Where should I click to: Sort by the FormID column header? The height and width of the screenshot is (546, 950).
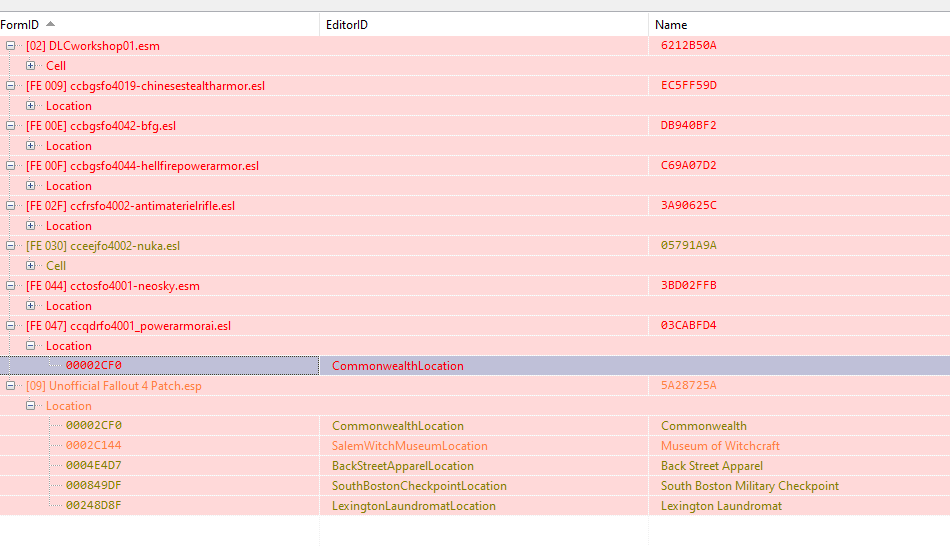point(159,25)
